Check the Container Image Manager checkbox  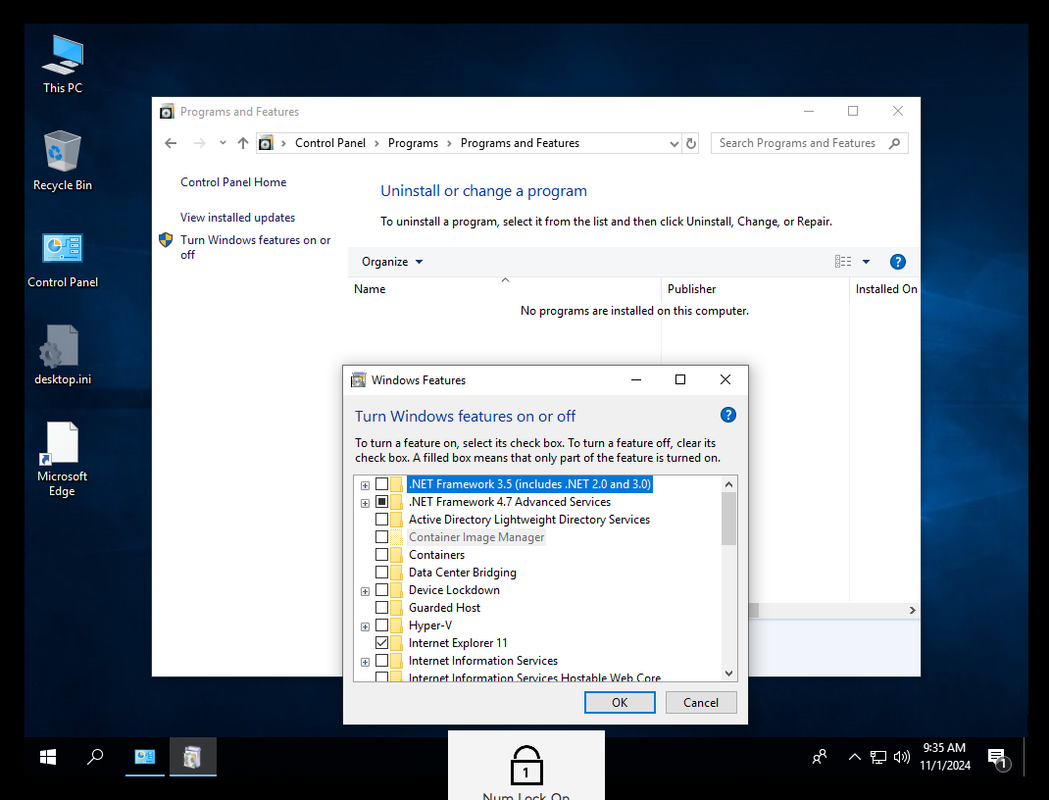tap(381, 537)
